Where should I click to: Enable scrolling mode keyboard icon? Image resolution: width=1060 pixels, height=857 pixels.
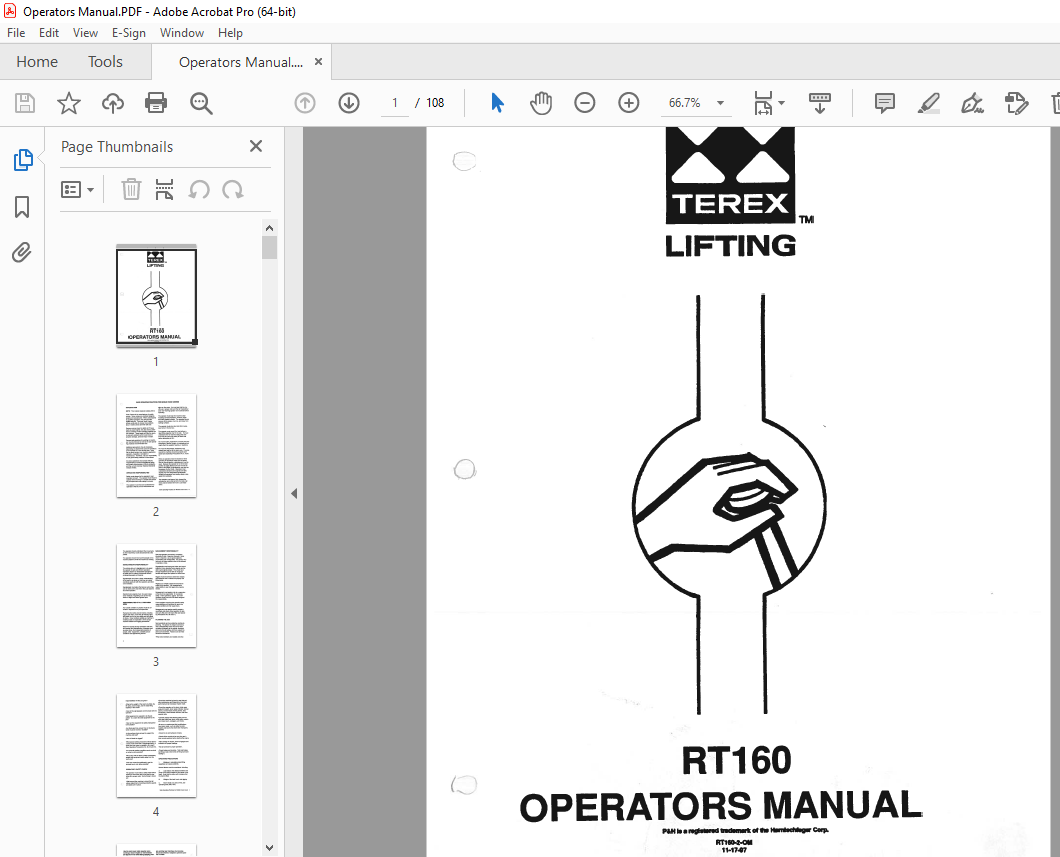click(820, 103)
